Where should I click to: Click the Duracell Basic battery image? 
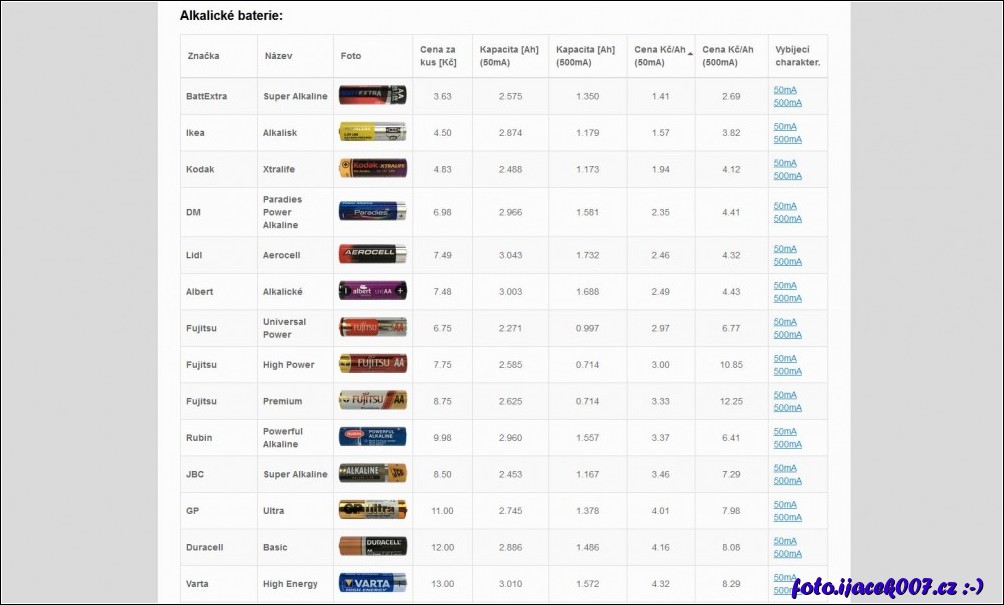coord(372,547)
